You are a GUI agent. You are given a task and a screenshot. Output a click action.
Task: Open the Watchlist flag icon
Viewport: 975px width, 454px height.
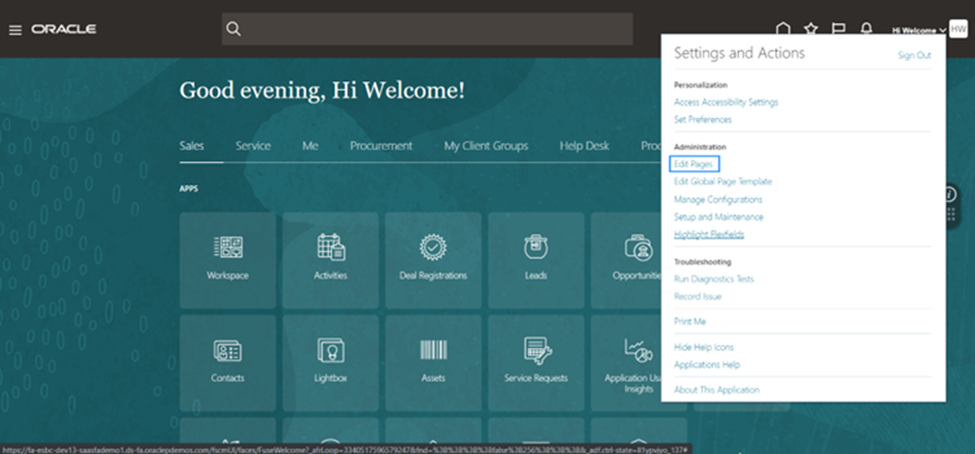838,29
